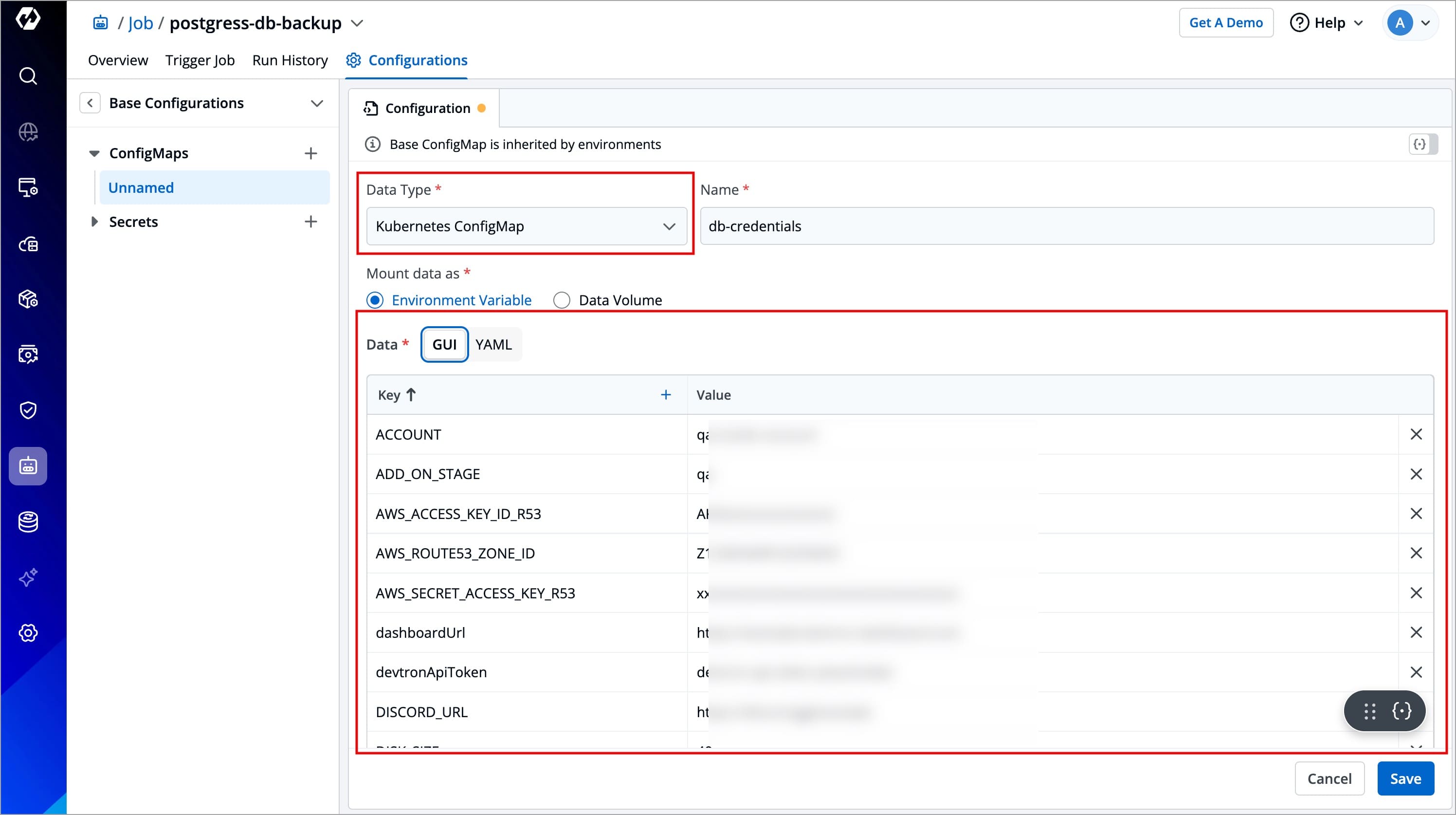Open the Base Configurations dropdown chevron
The height and width of the screenshot is (815, 1456).
(316, 103)
